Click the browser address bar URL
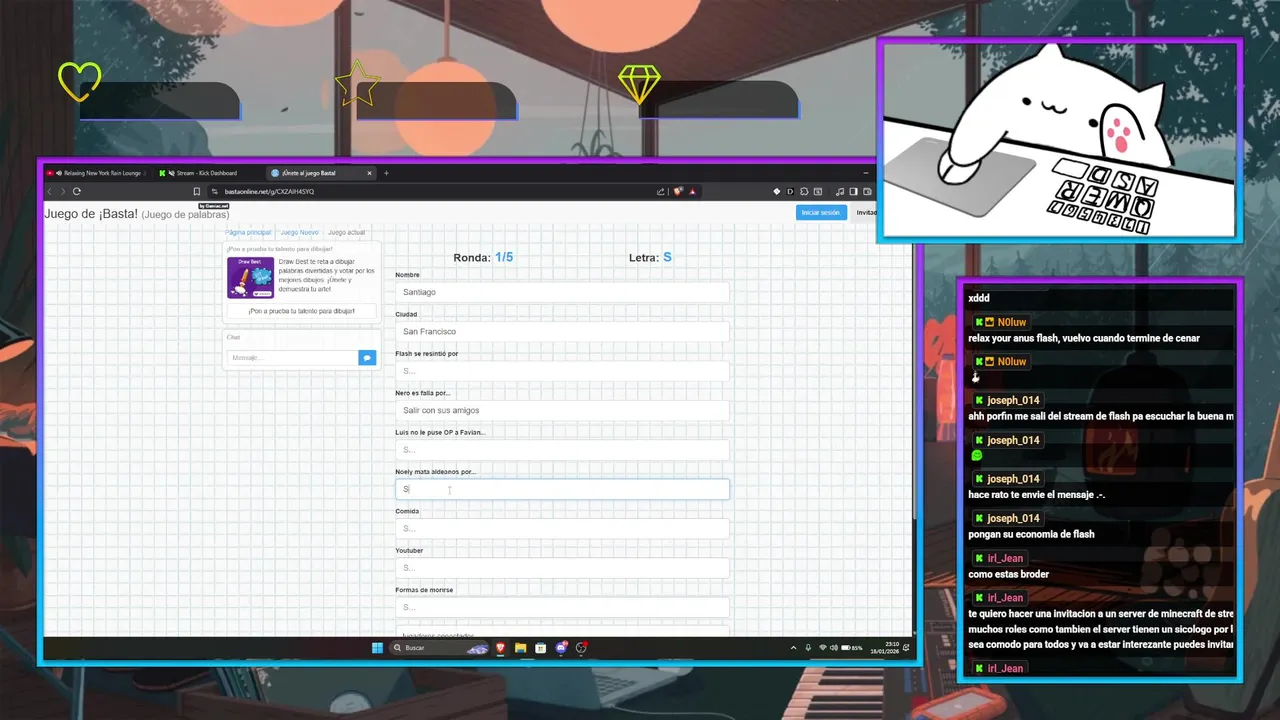 point(269,191)
